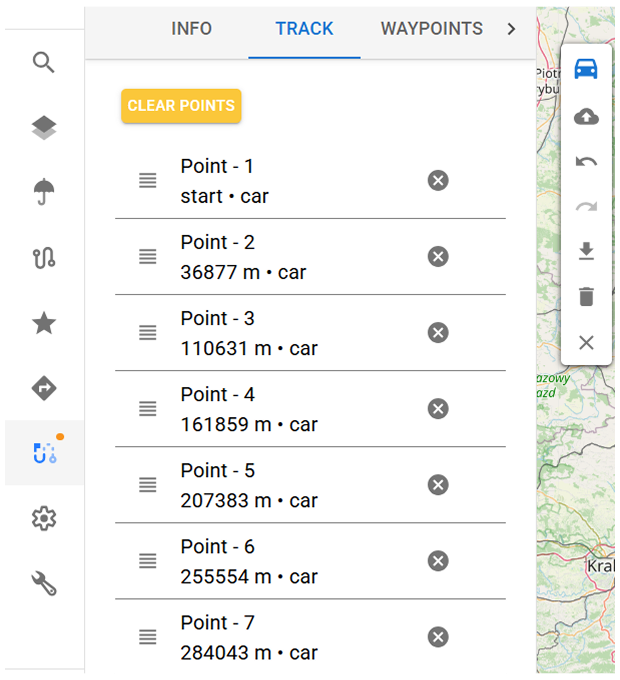Click the cloud upload icon
This screenshot has height=680, width=620.
coord(586,117)
